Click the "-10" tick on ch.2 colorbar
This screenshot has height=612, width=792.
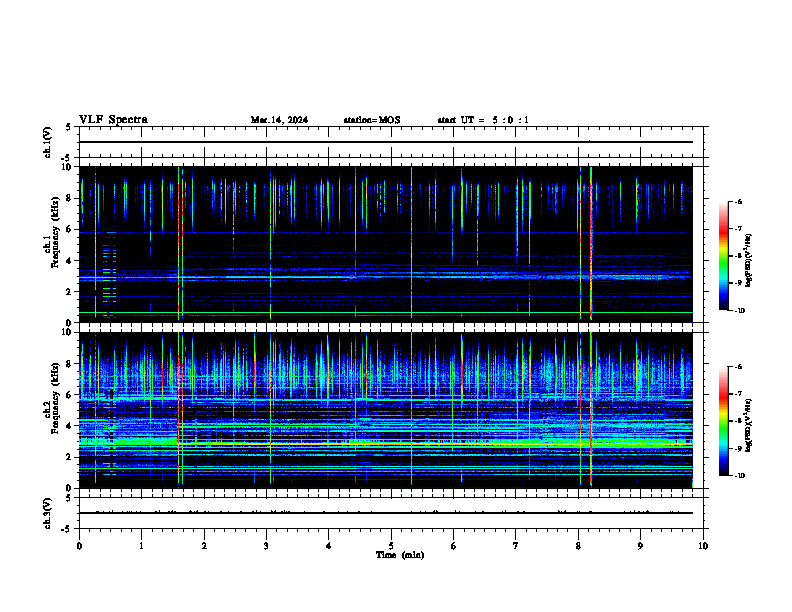click(740, 476)
